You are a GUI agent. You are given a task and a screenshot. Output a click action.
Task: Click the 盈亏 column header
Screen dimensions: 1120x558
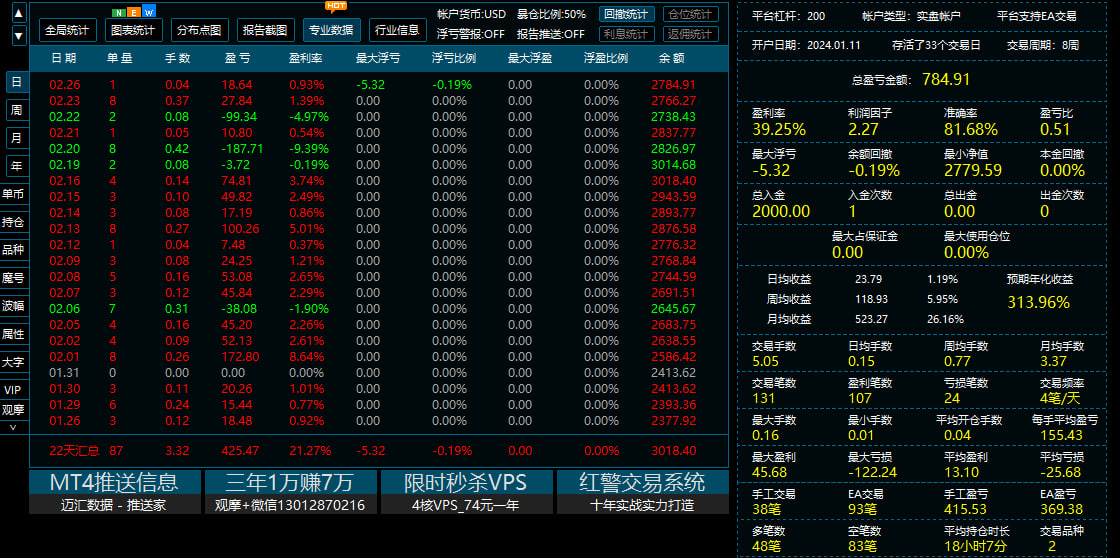click(x=236, y=58)
